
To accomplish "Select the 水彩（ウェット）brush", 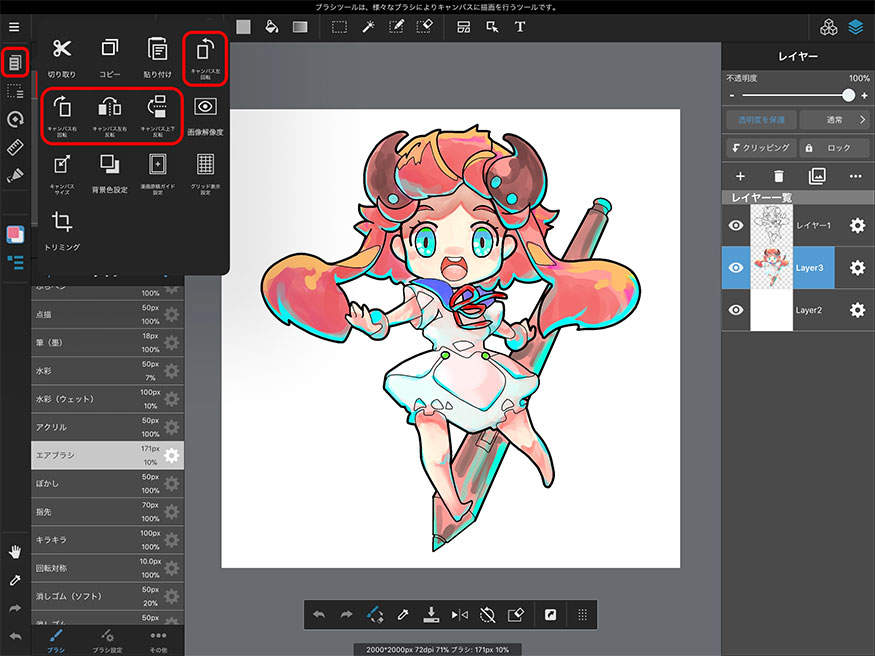I will [x=107, y=399].
